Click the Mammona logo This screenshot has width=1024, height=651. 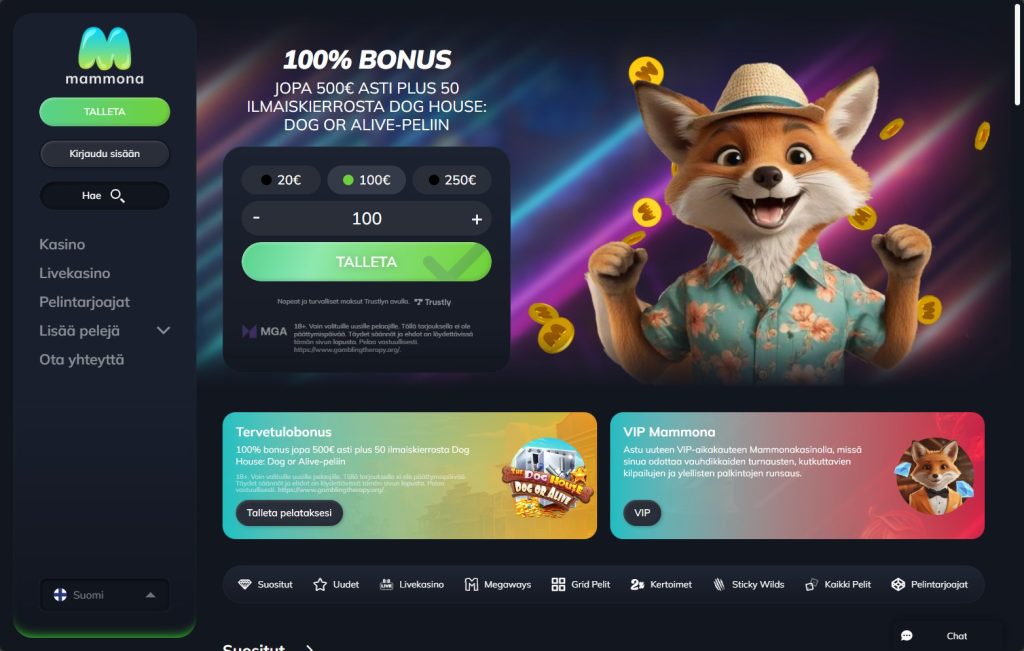point(104,56)
